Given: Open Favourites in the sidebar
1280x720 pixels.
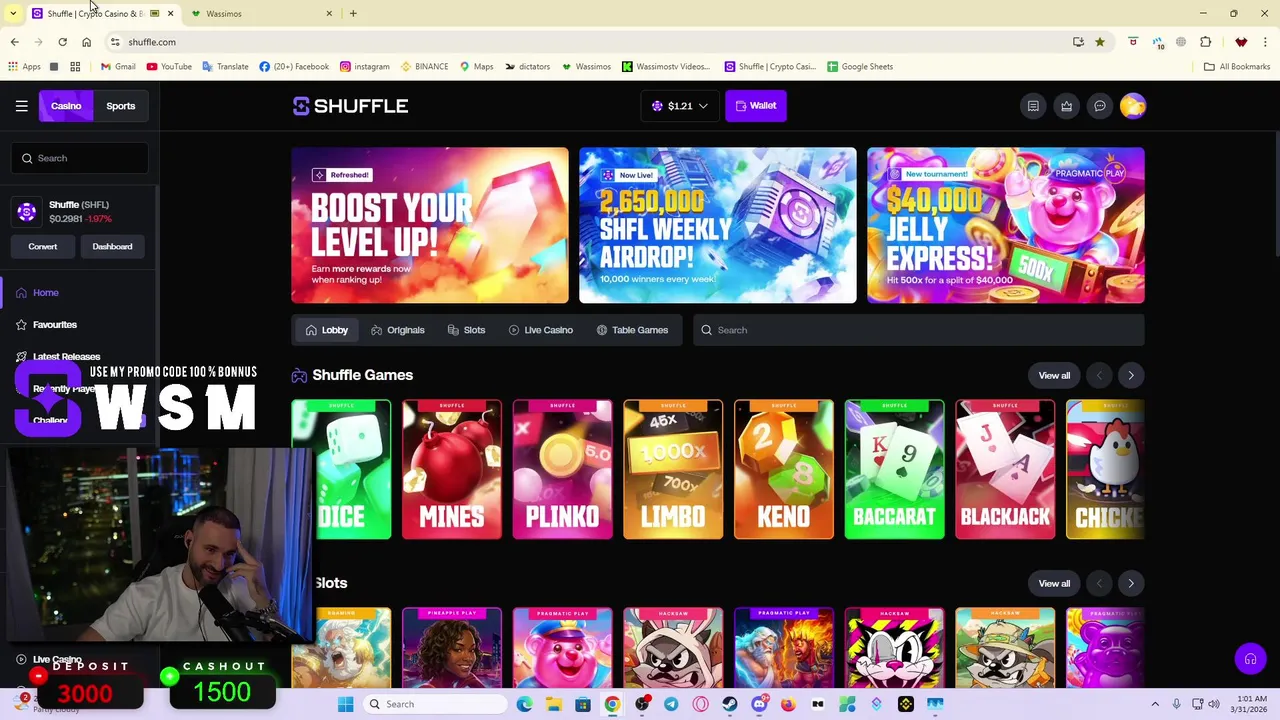Looking at the screenshot, I should click(55, 325).
